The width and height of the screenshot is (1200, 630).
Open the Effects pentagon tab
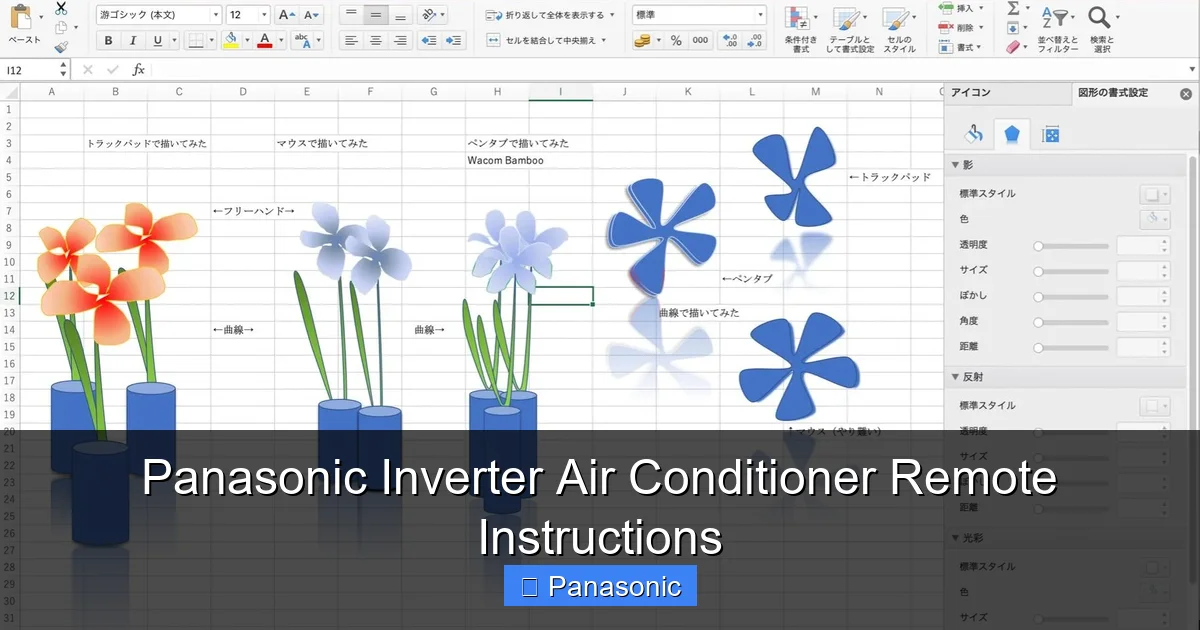pyautogui.click(x=1012, y=134)
